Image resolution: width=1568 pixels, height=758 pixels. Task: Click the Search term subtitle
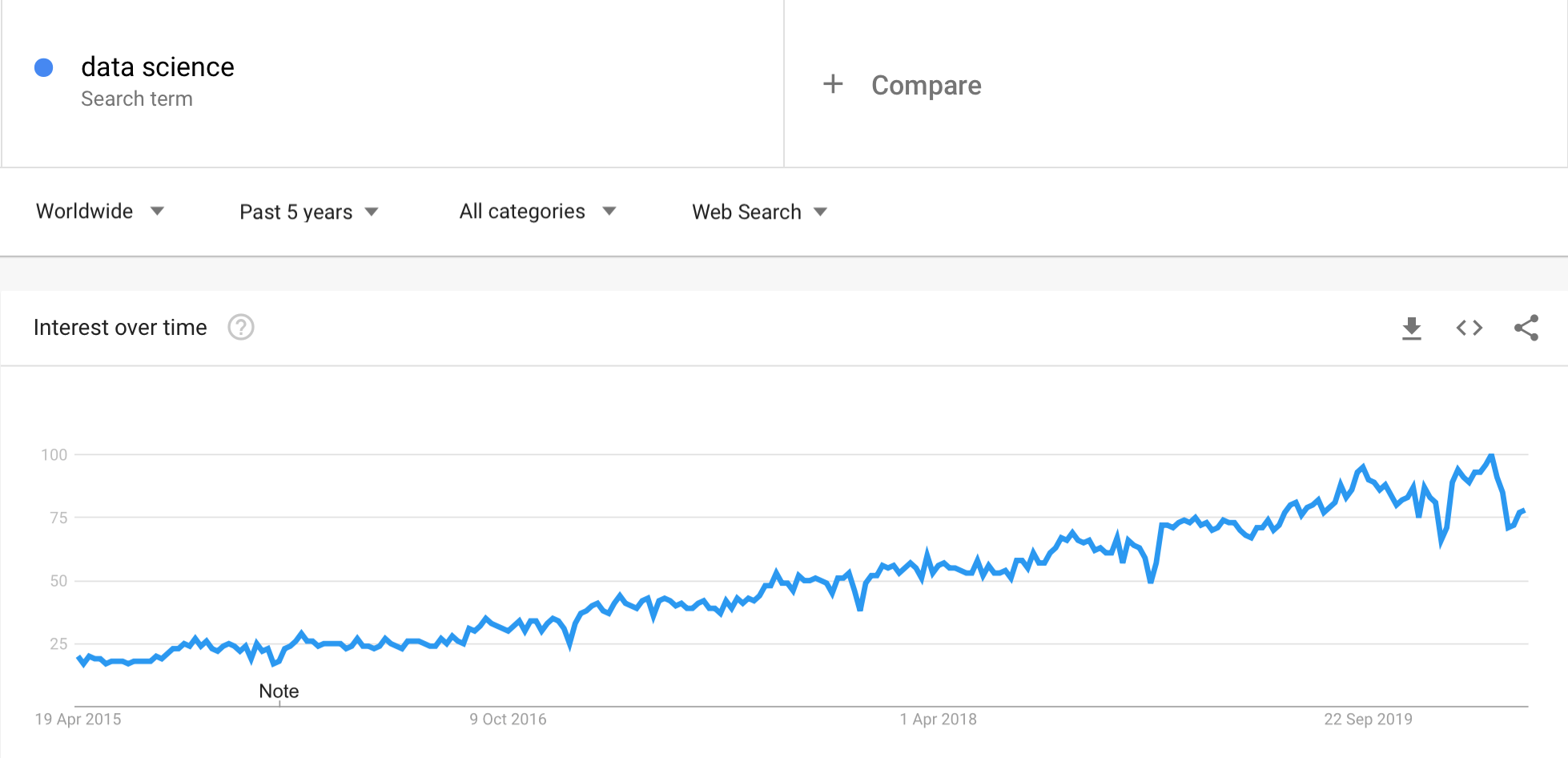[x=137, y=99]
